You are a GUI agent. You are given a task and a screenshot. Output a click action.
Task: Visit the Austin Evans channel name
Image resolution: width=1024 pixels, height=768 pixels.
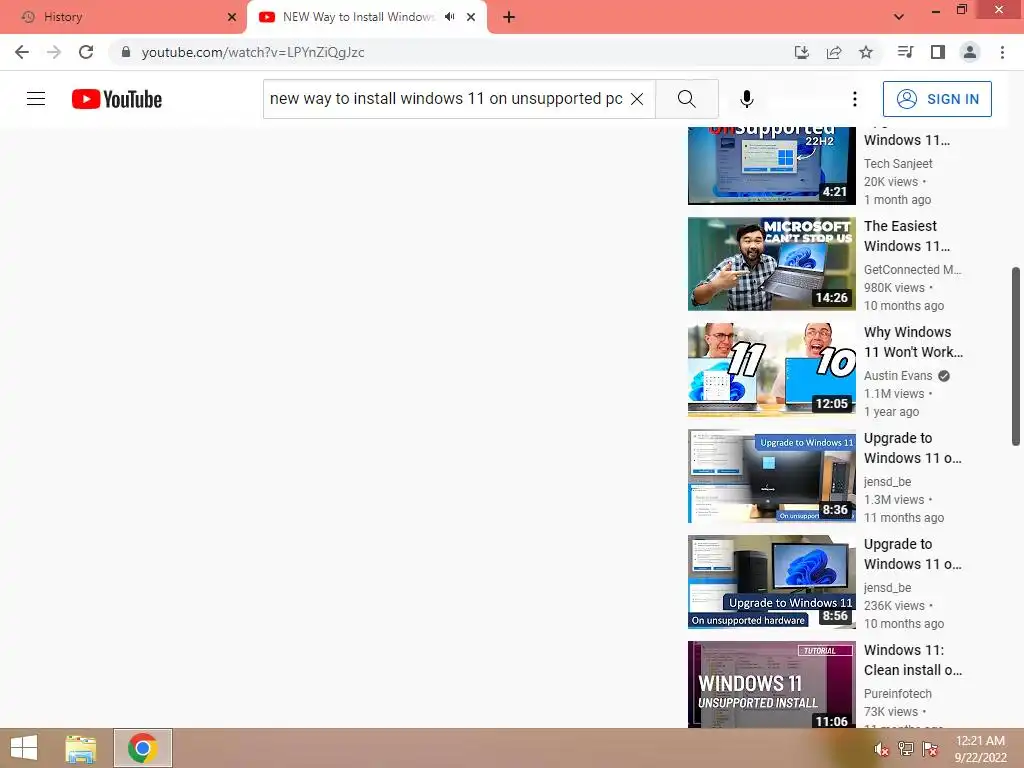[898, 376]
